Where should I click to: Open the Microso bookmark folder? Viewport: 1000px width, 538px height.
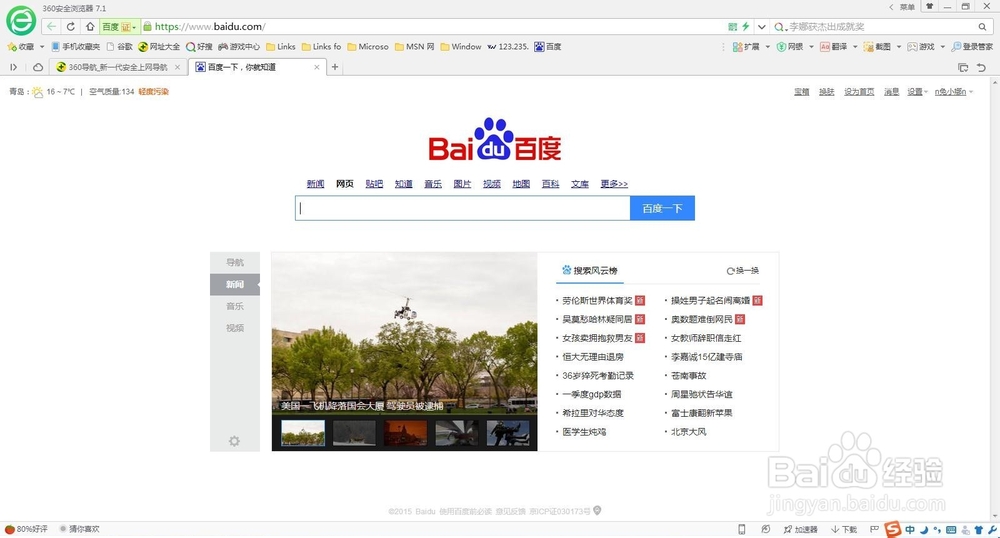(368, 47)
